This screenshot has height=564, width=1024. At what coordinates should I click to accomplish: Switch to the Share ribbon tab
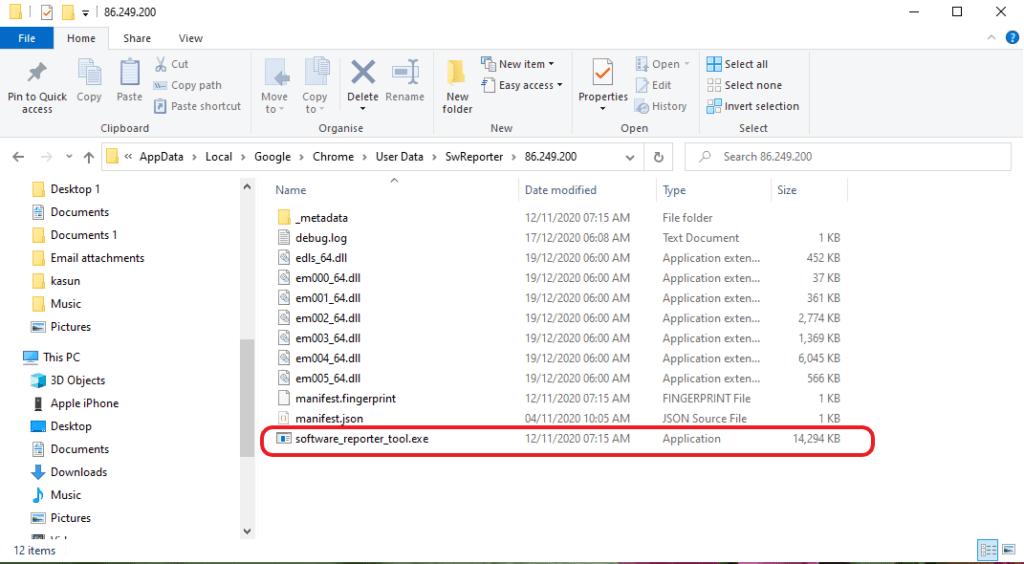point(137,38)
